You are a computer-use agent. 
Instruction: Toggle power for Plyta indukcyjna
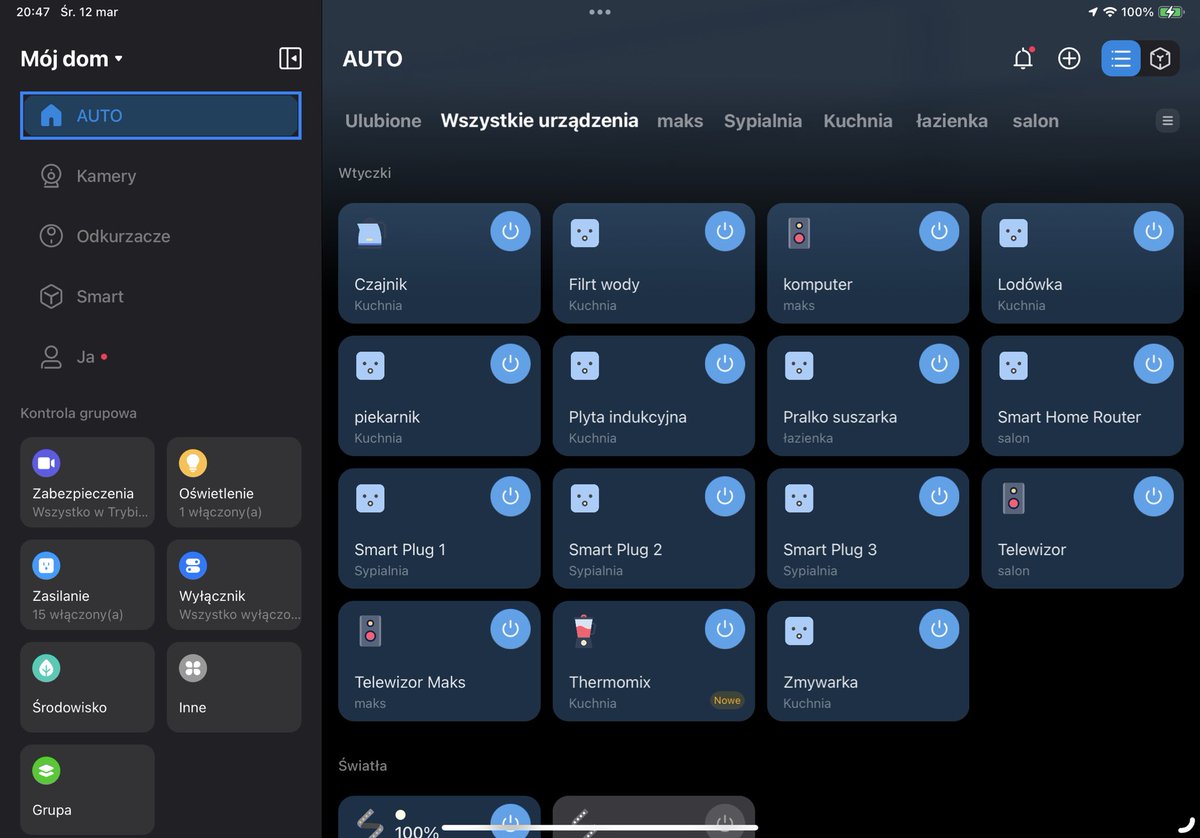[725, 364]
